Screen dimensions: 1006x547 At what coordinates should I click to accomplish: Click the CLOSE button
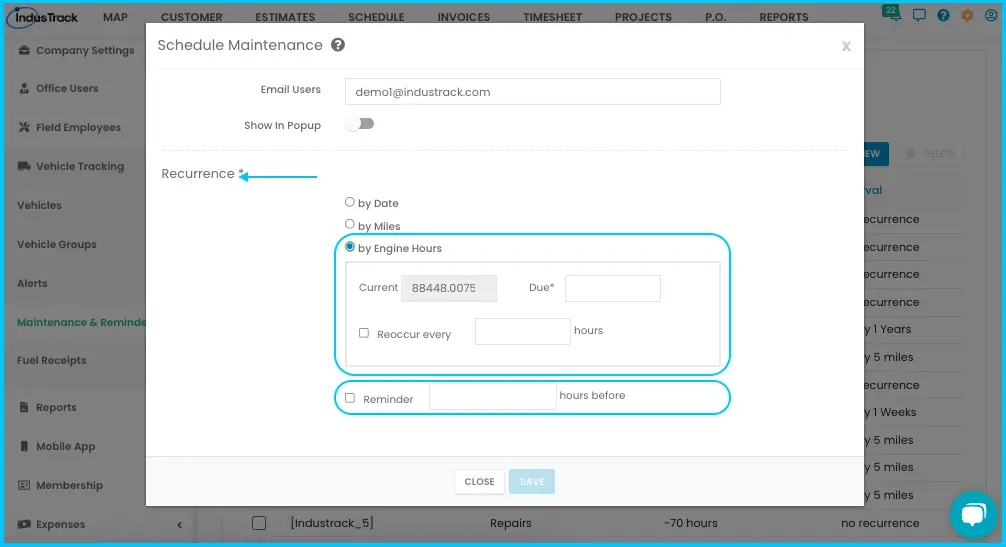coord(479,482)
